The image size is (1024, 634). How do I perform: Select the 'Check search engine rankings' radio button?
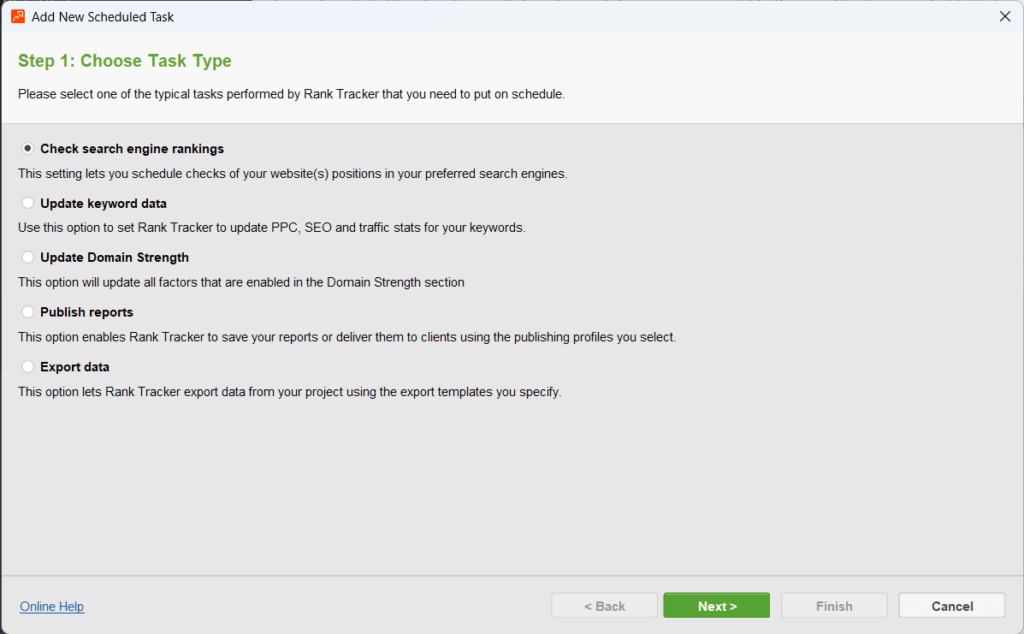27,148
